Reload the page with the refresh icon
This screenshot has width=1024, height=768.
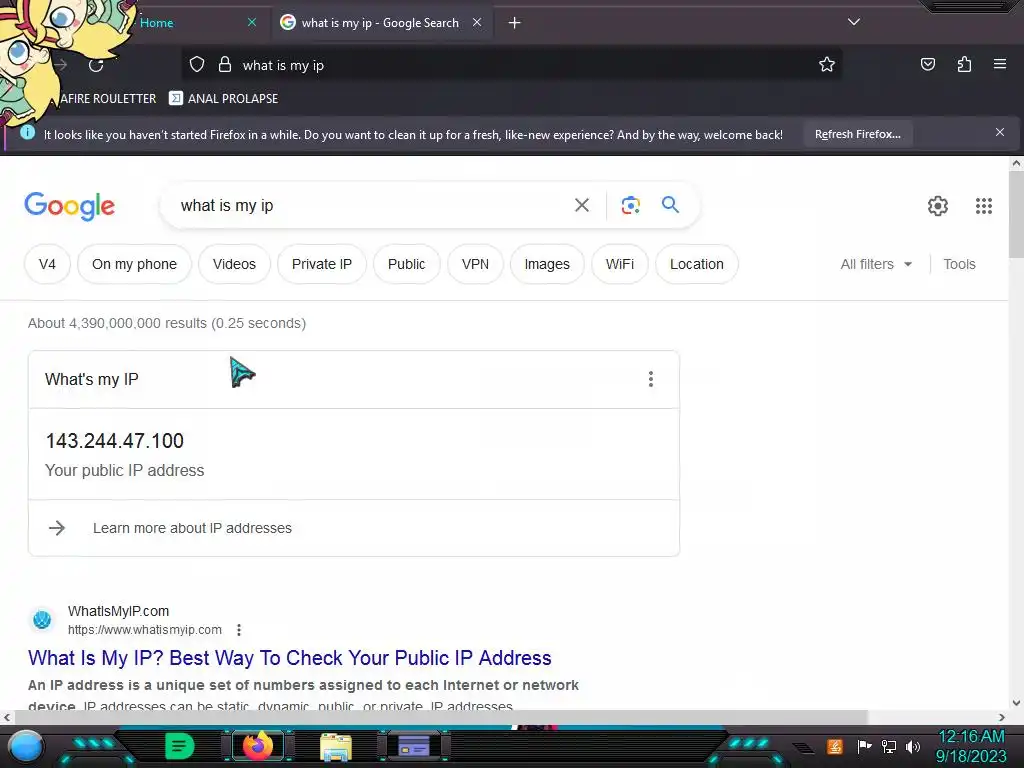[96, 65]
